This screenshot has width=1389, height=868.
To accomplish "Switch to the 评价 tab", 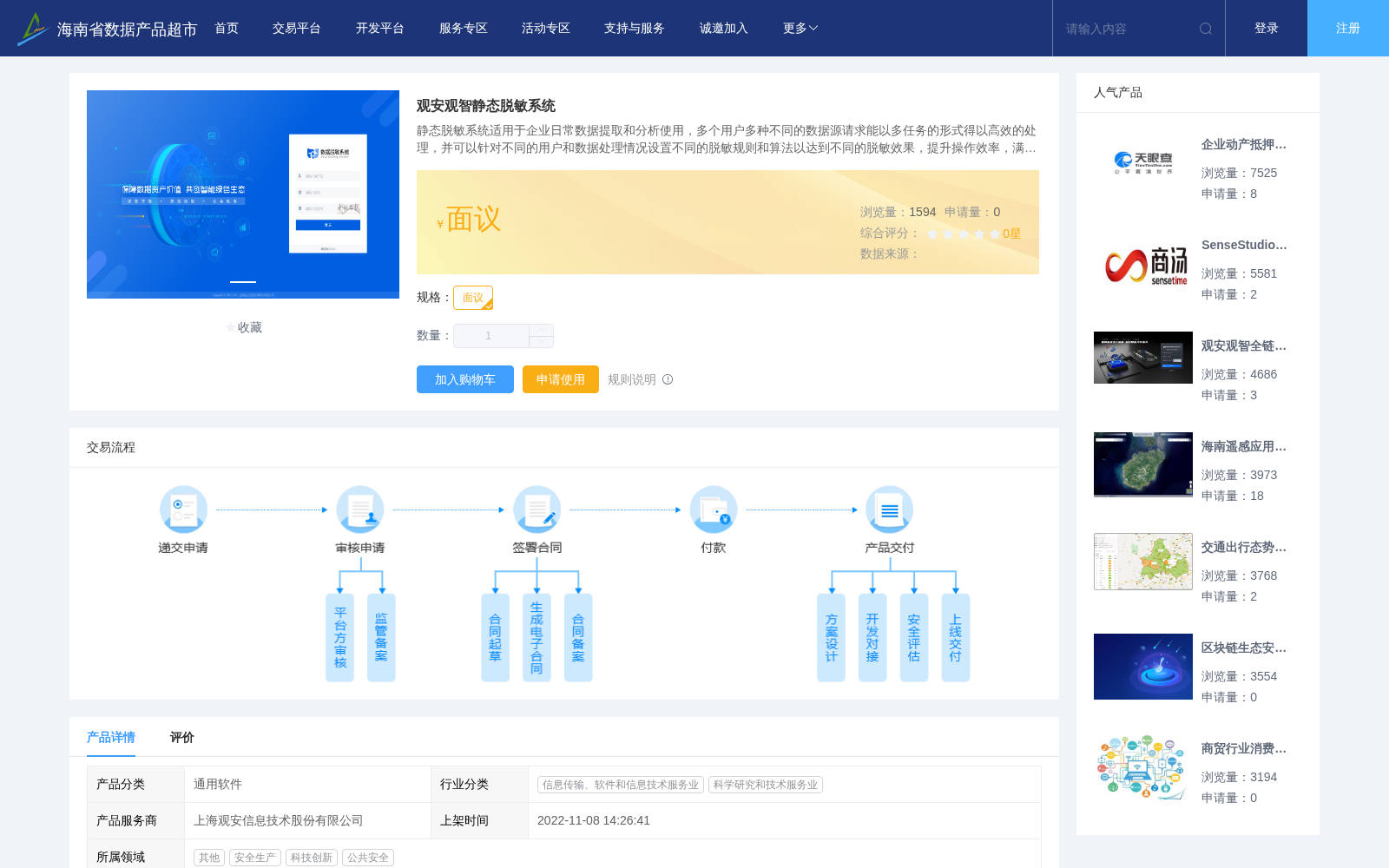I will pos(182,737).
